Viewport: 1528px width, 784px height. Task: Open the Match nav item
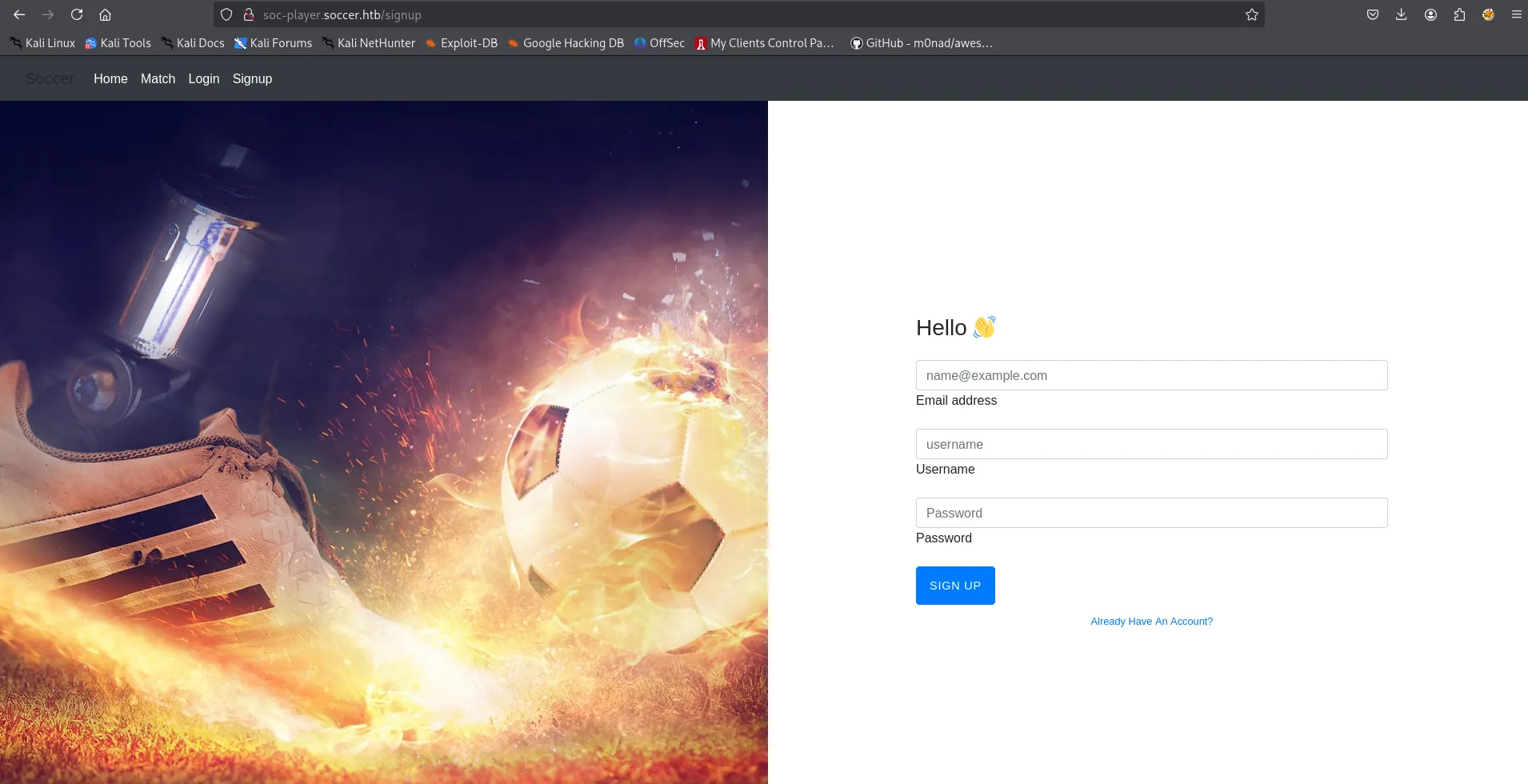158,78
